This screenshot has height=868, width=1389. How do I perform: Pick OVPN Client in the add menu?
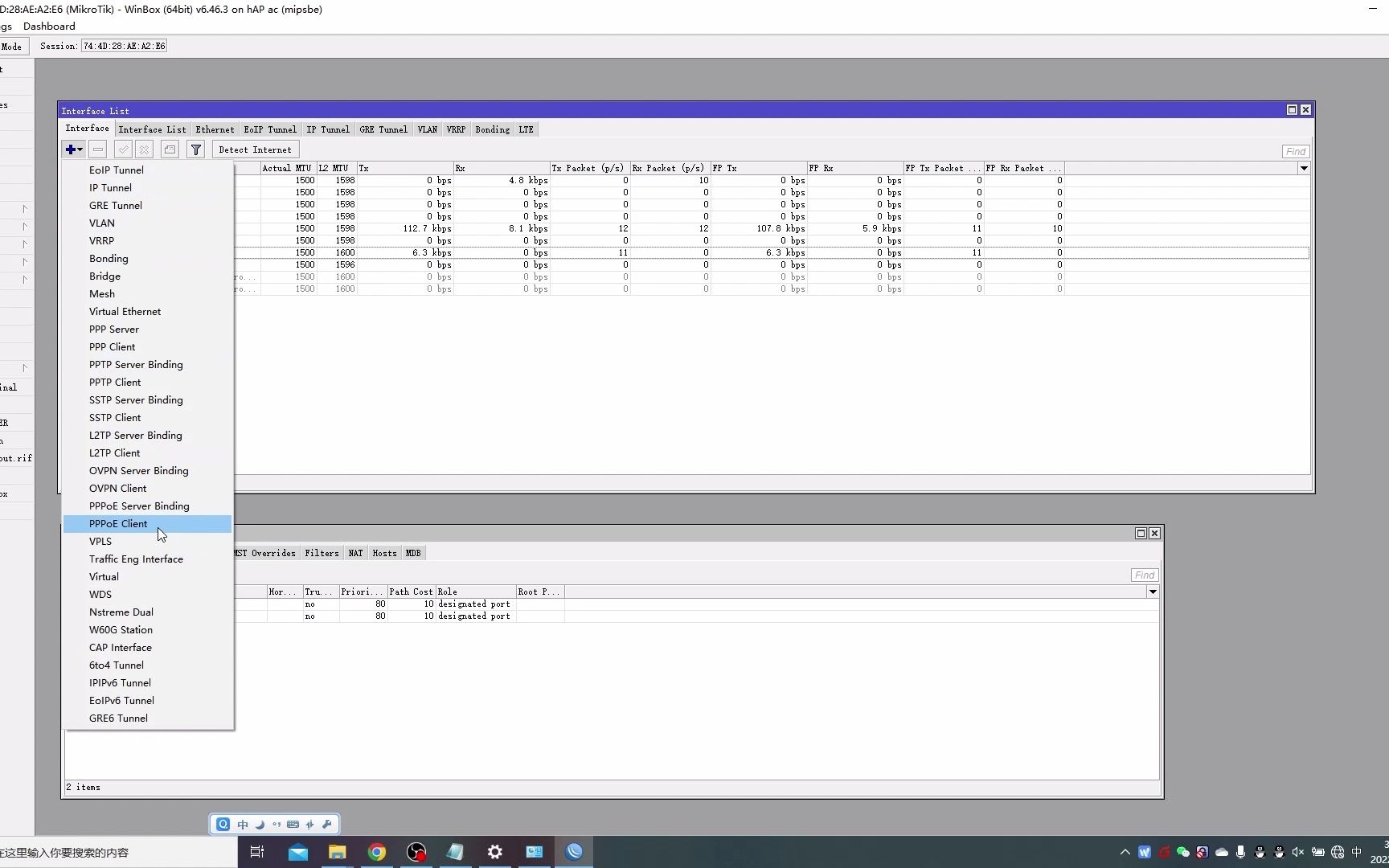click(x=147, y=489)
